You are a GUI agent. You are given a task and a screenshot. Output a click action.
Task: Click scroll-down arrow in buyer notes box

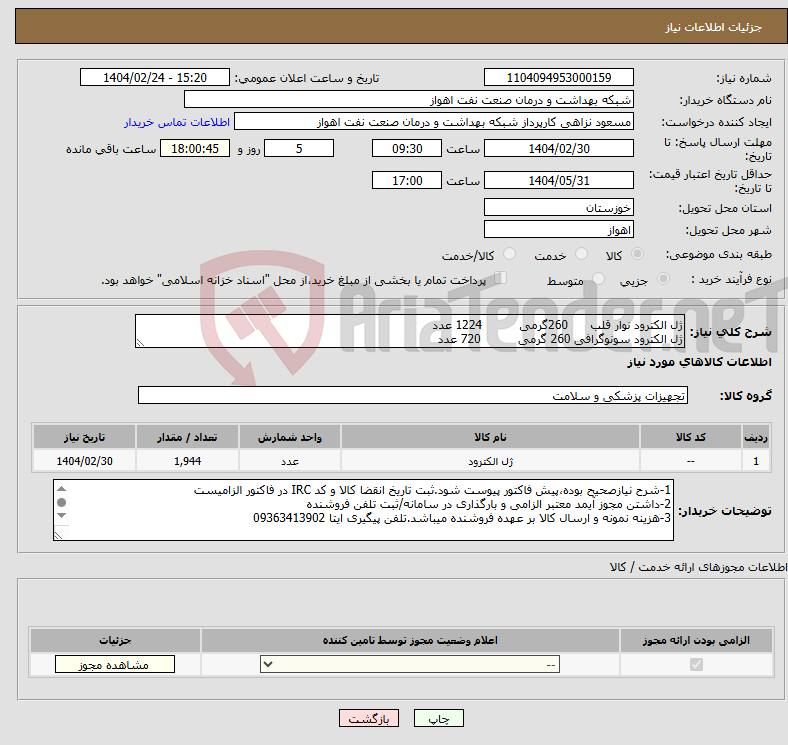pos(62,517)
